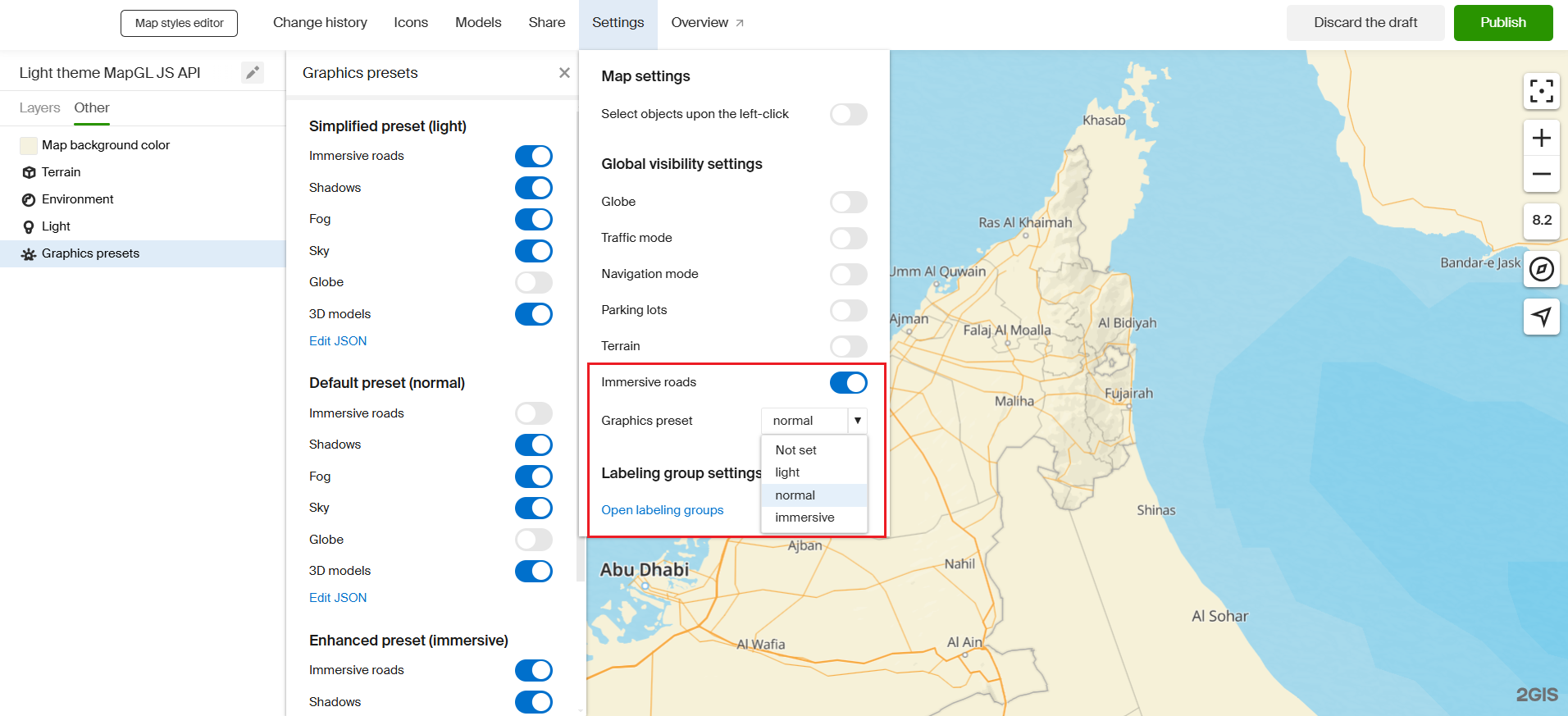Open labeling groups link

pos(662,510)
